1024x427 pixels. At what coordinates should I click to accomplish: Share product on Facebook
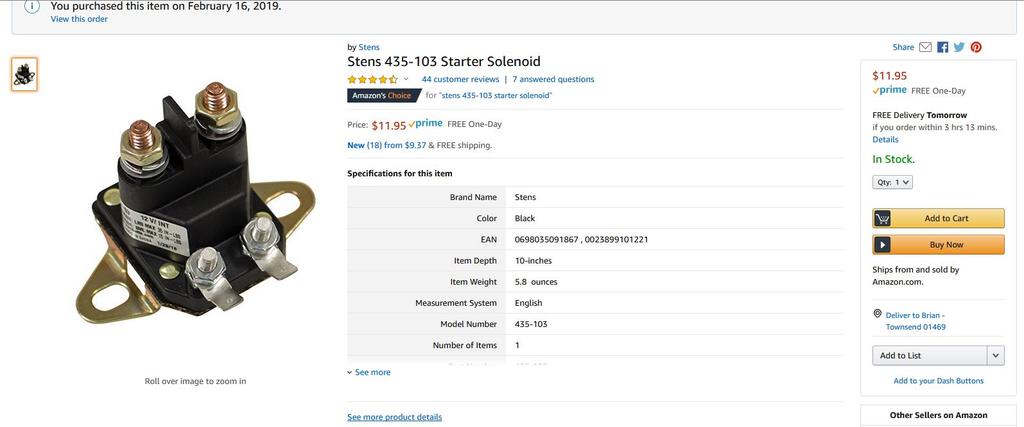pyautogui.click(x=942, y=47)
